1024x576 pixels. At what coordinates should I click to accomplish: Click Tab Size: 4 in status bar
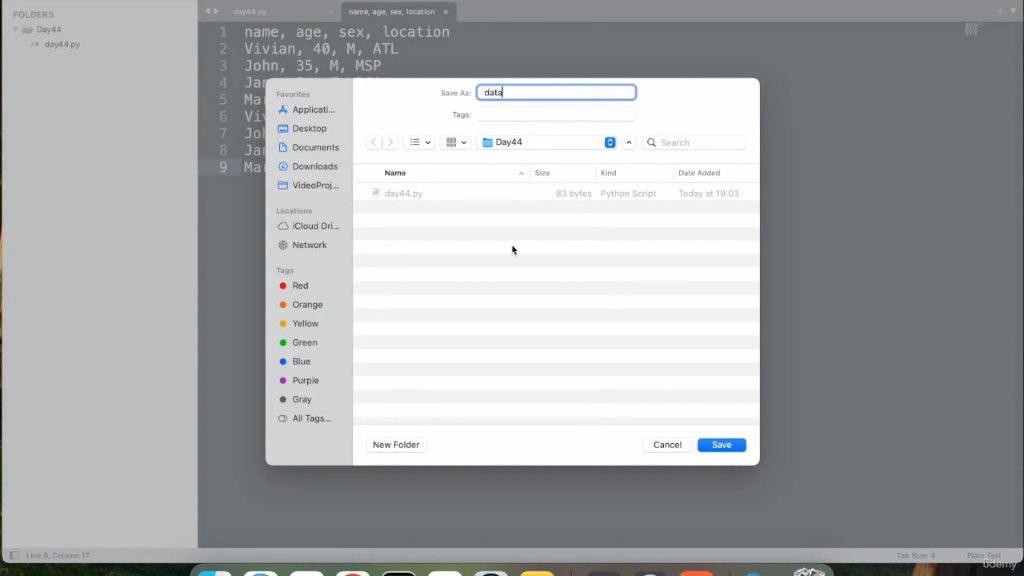pyautogui.click(x=916, y=556)
